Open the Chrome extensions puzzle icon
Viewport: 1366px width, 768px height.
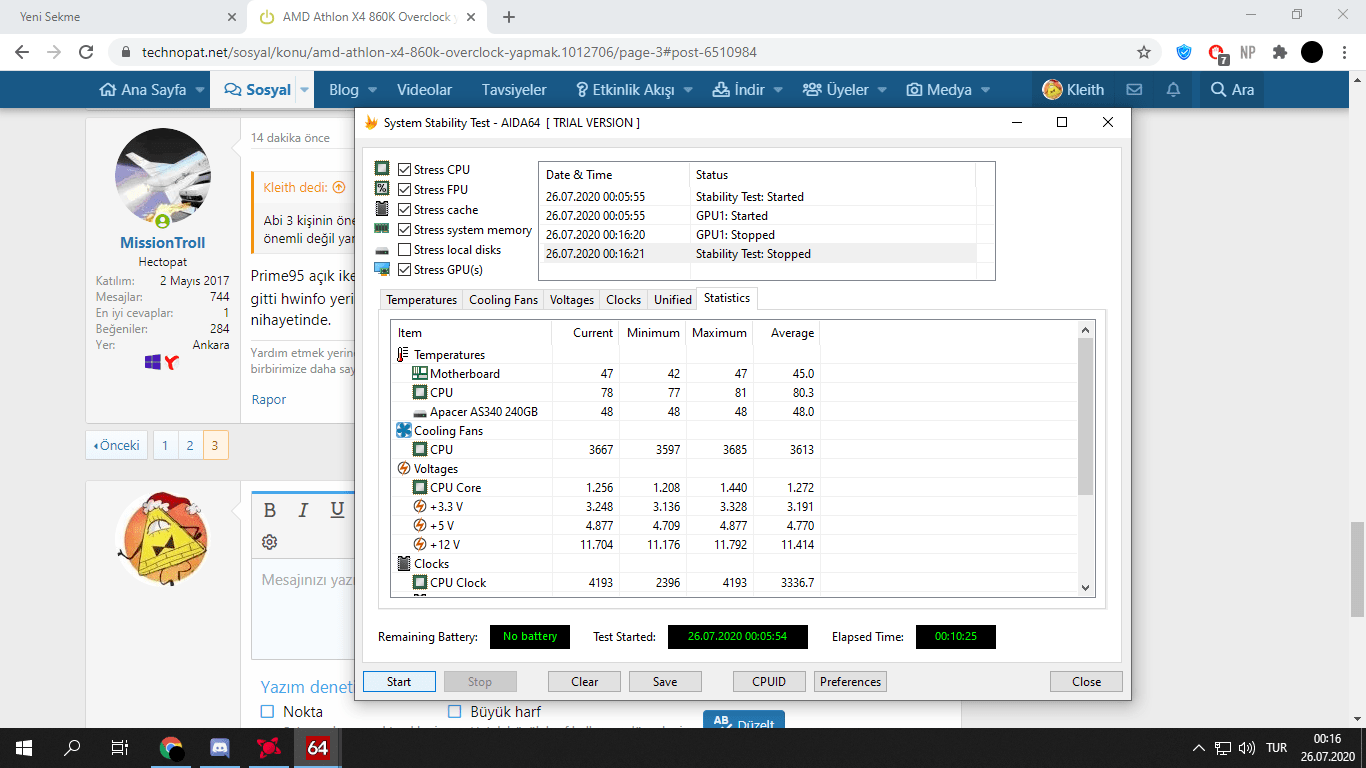[1279, 52]
